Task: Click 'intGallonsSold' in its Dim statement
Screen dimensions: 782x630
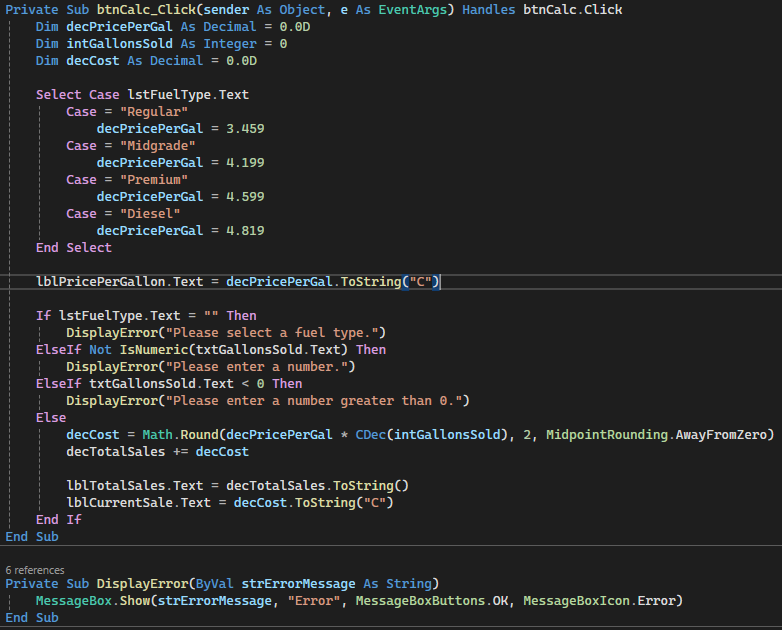Action: 119,44
